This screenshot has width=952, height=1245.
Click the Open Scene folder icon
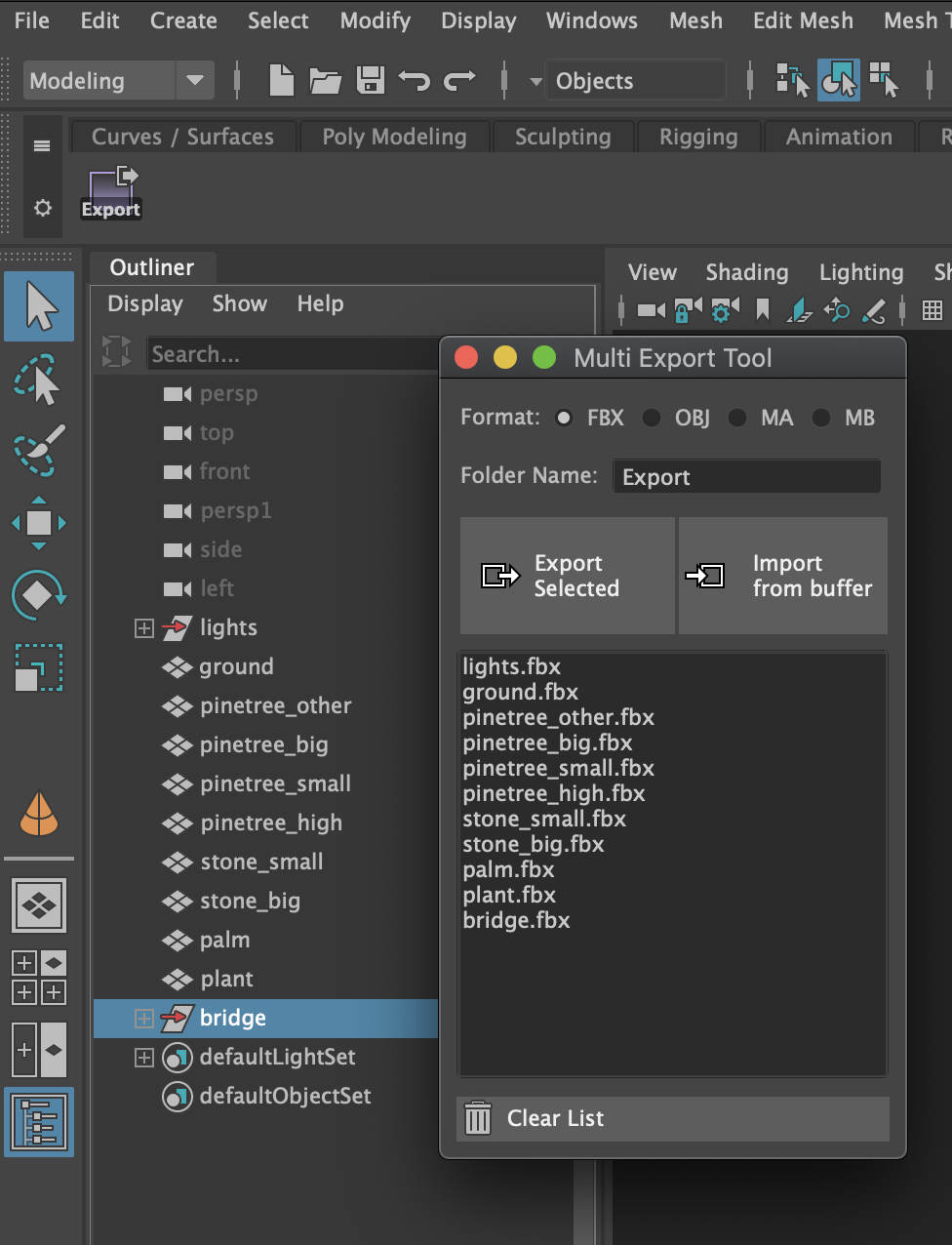325,80
